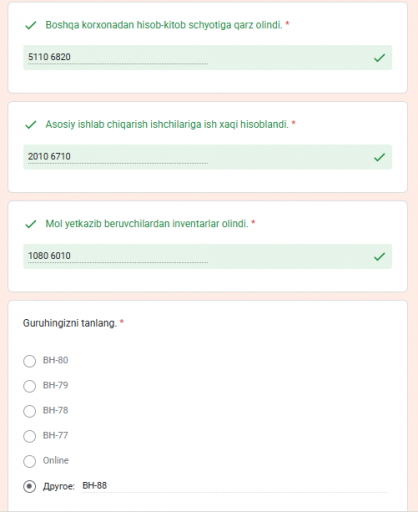
Task: Click the Asosiy ishlab chiqarish question text
Action: point(167,124)
